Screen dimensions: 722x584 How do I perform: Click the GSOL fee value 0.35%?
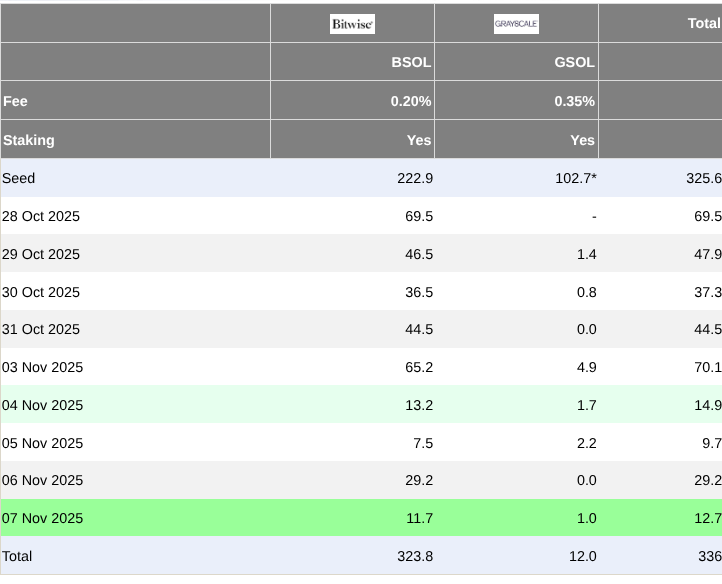[575, 101]
